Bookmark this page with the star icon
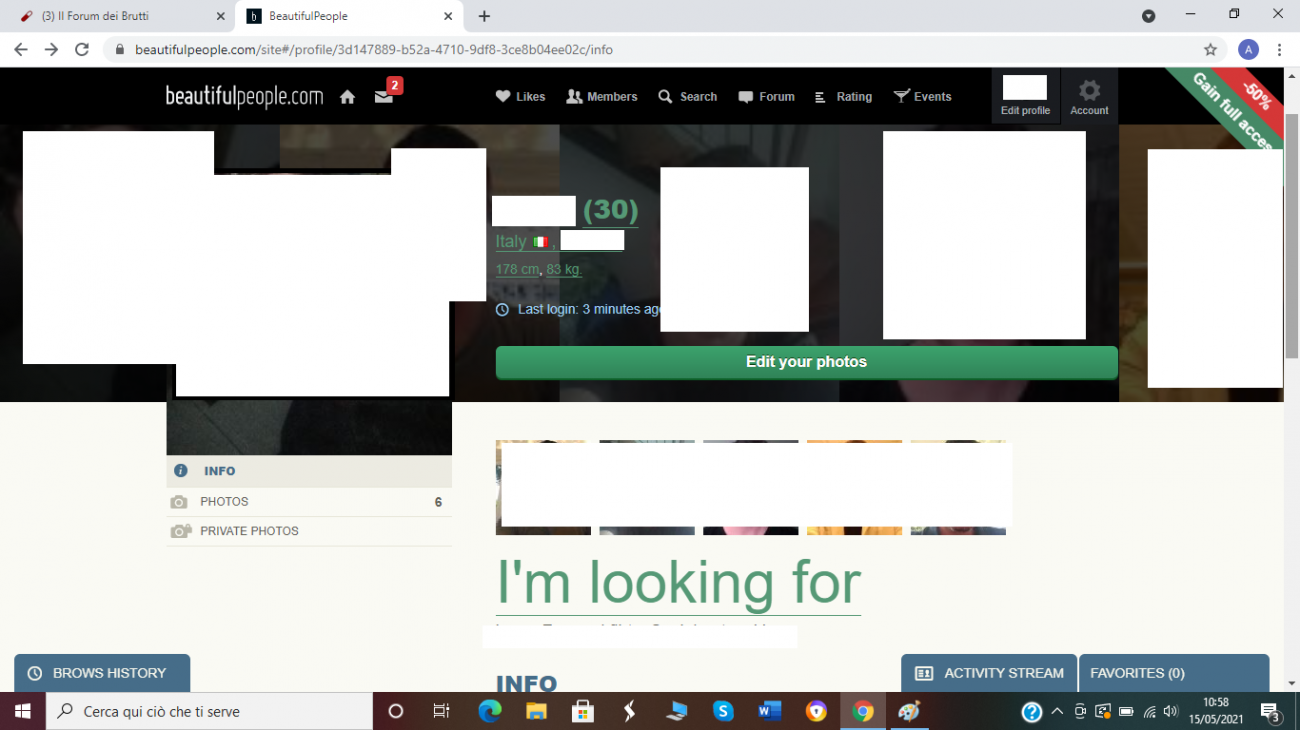This screenshot has height=730, width=1300. (x=1210, y=49)
